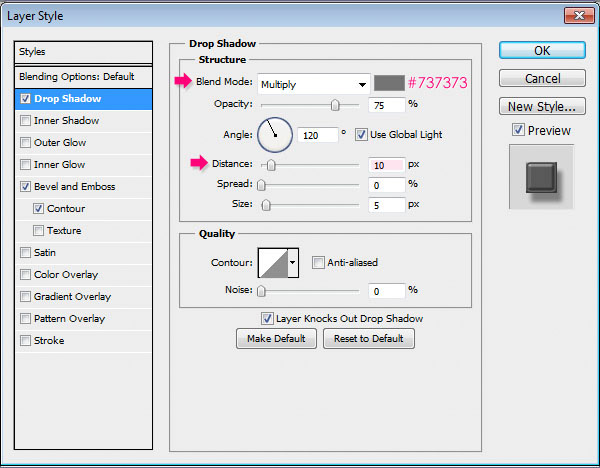Uncheck the Preview checkbox

pyautogui.click(x=518, y=130)
